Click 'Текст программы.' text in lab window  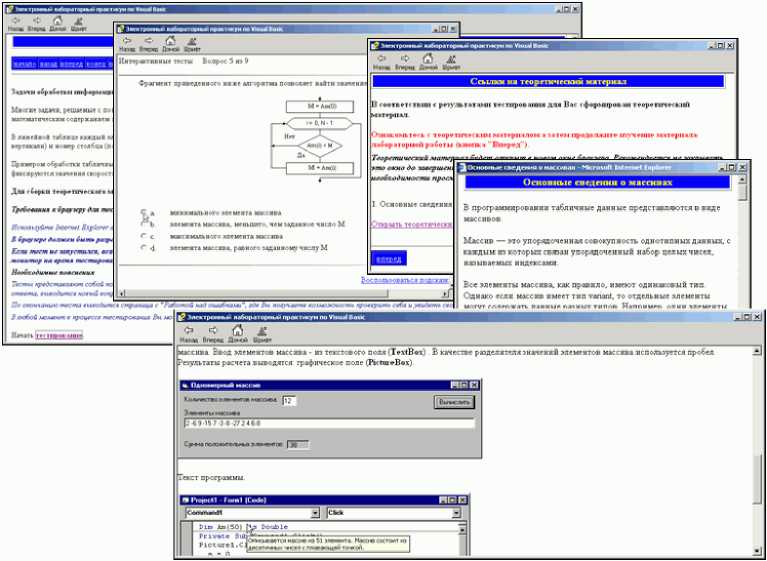point(211,477)
